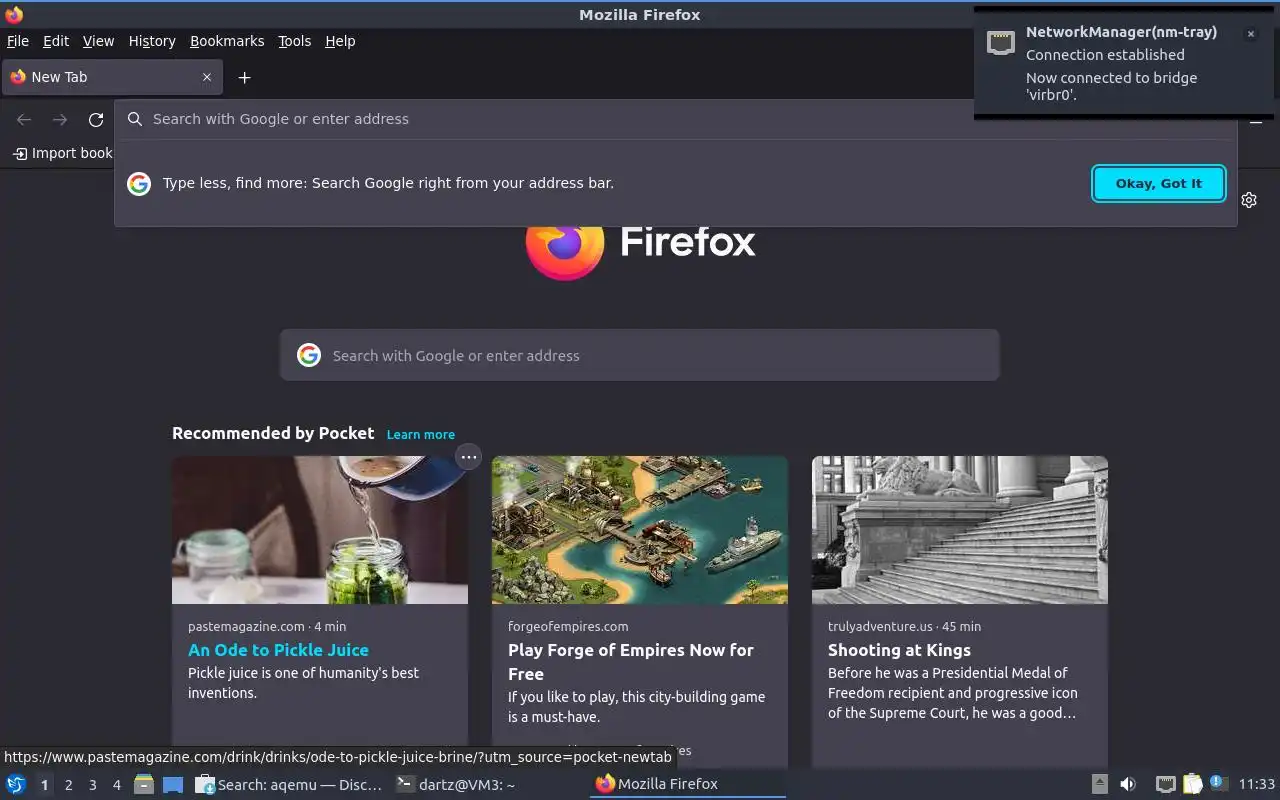Click the Firefox logo in the title bar
1280x800 pixels.
[14, 14]
